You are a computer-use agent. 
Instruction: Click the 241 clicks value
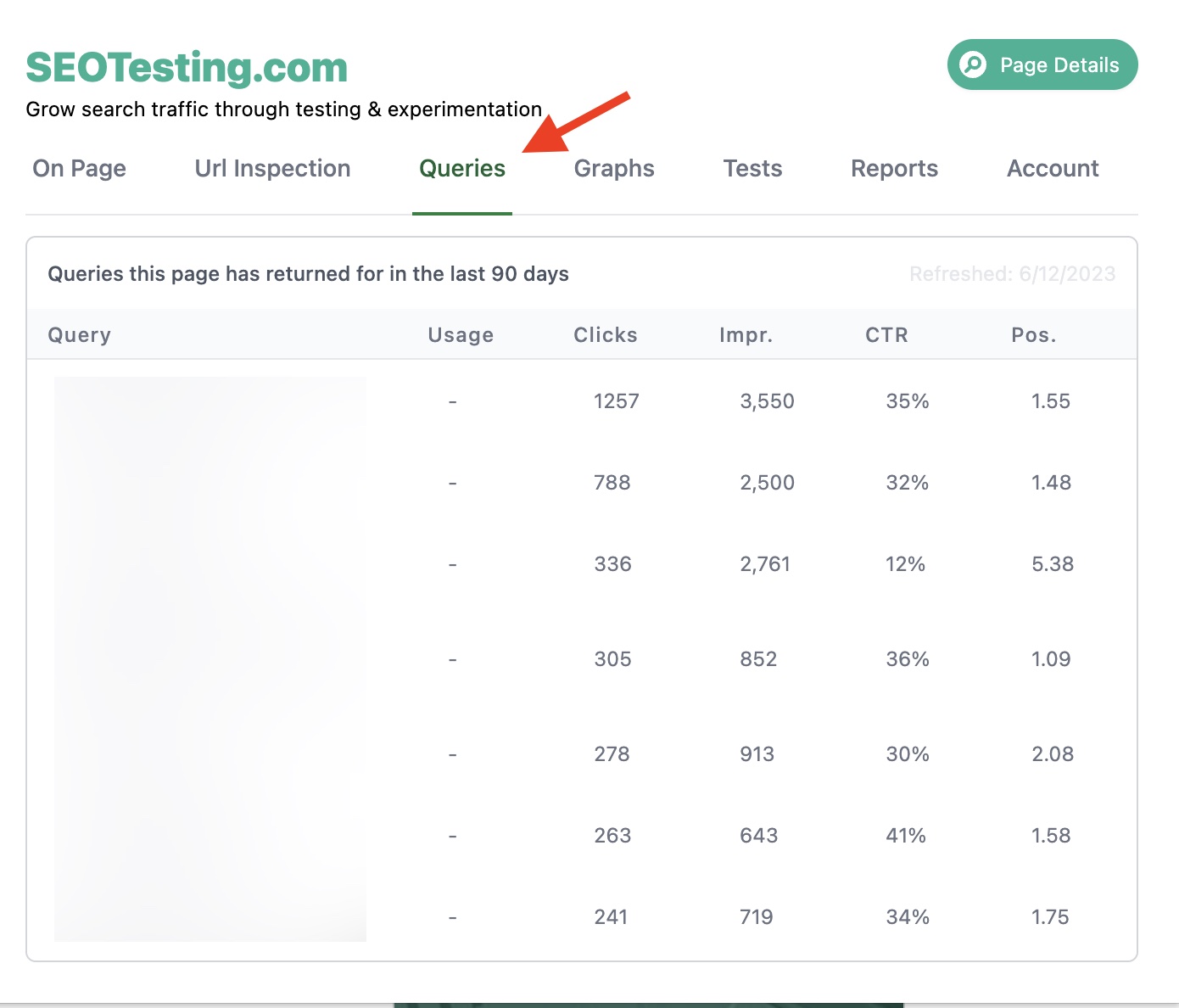pyautogui.click(x=611, y=917)
